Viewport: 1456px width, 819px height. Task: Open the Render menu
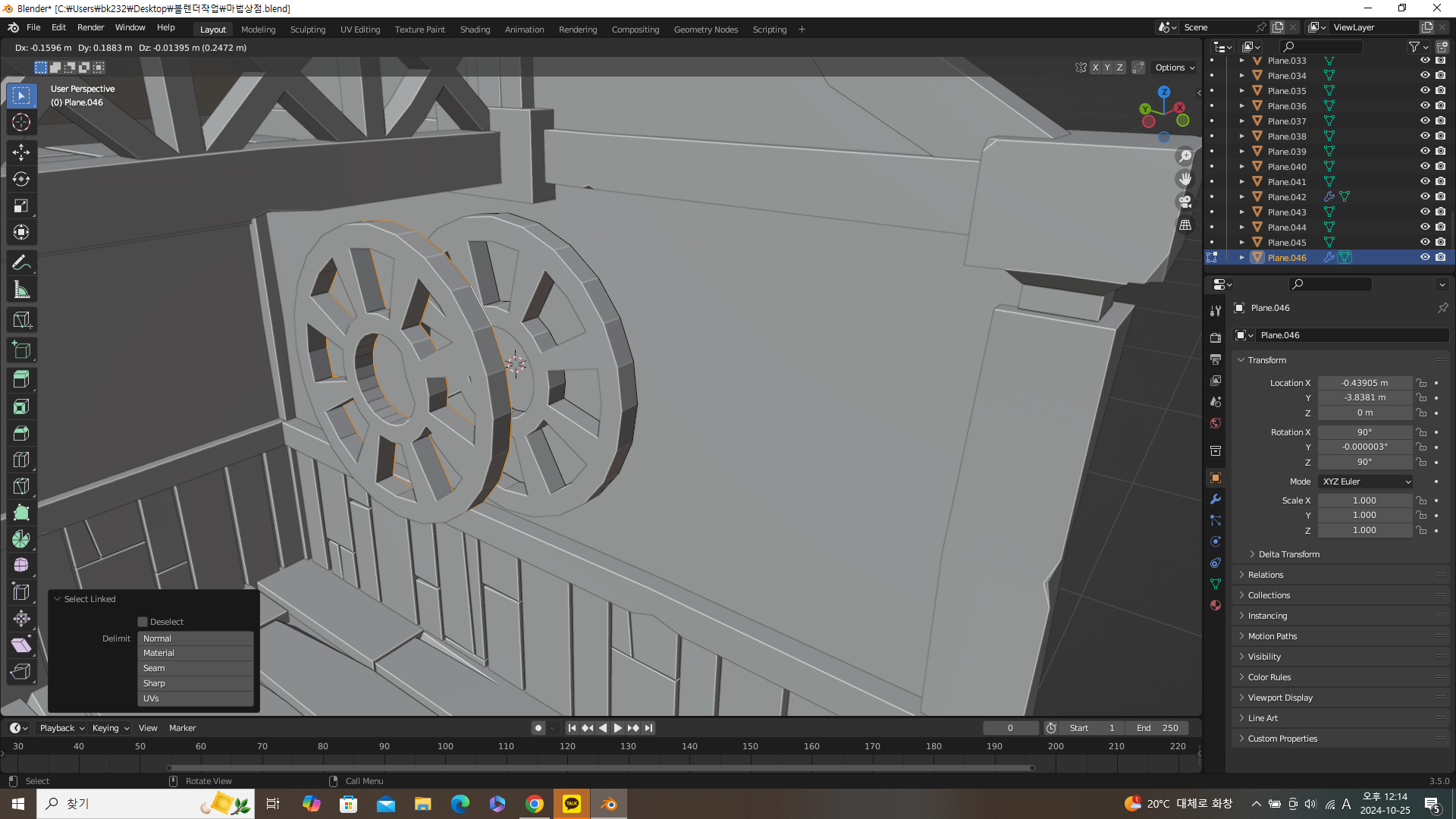pyautogui.click(x=90, y=27)
